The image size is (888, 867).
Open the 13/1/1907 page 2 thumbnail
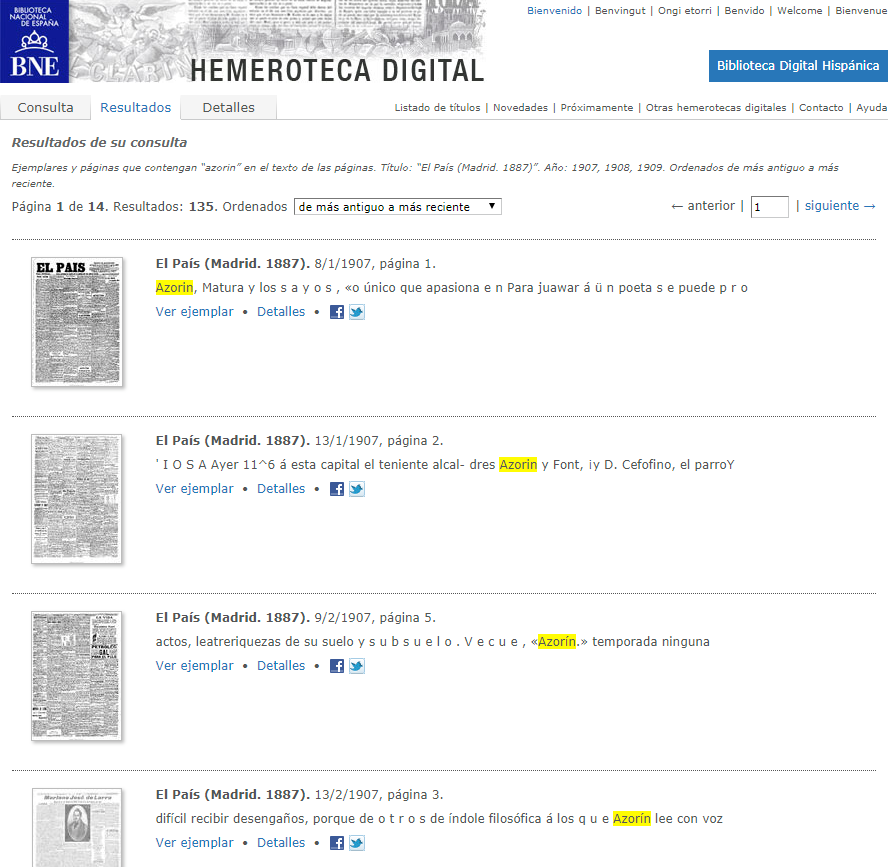77,499
